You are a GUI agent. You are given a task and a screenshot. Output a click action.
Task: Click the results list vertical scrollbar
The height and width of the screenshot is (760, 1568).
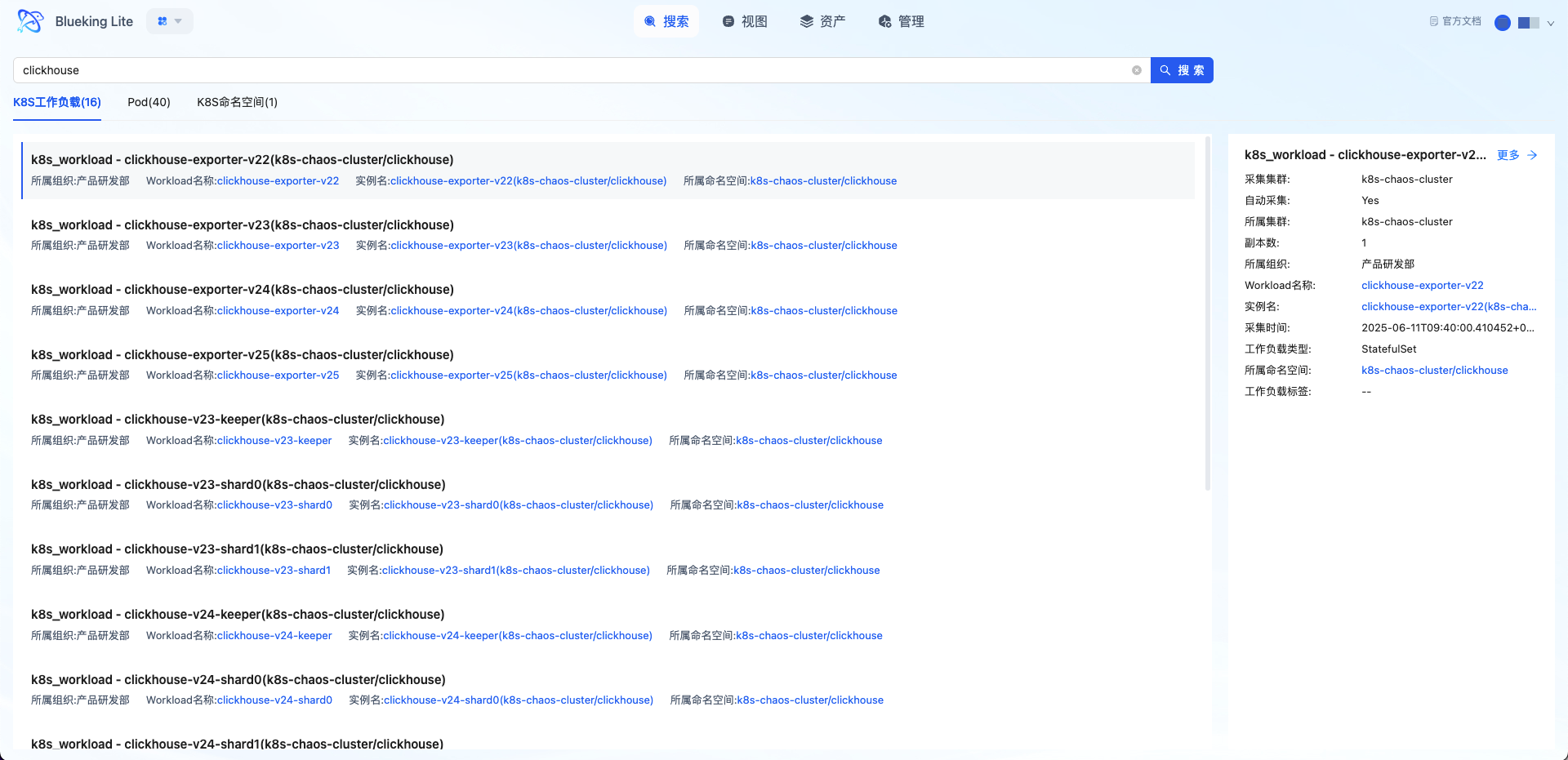[1208, 314]
